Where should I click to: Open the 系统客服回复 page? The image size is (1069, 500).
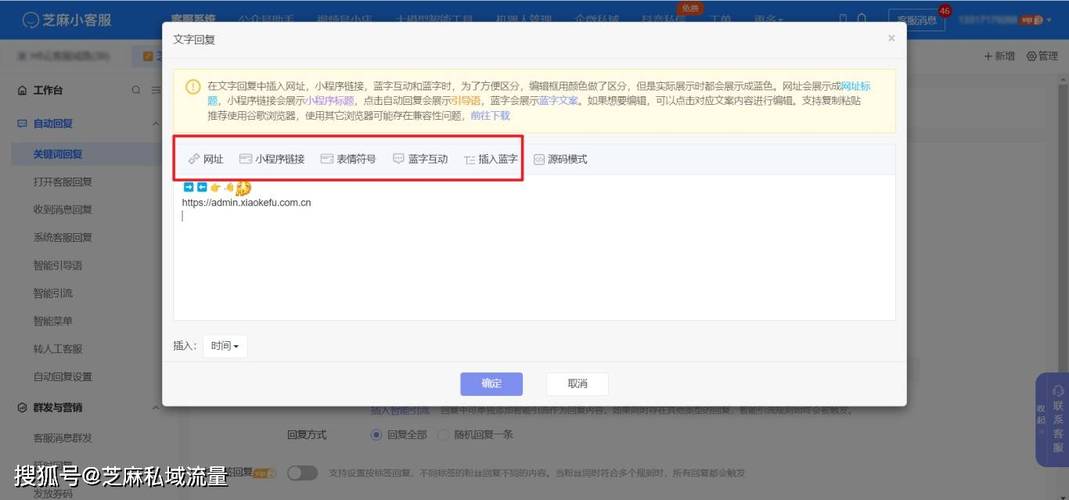(63, 237)
